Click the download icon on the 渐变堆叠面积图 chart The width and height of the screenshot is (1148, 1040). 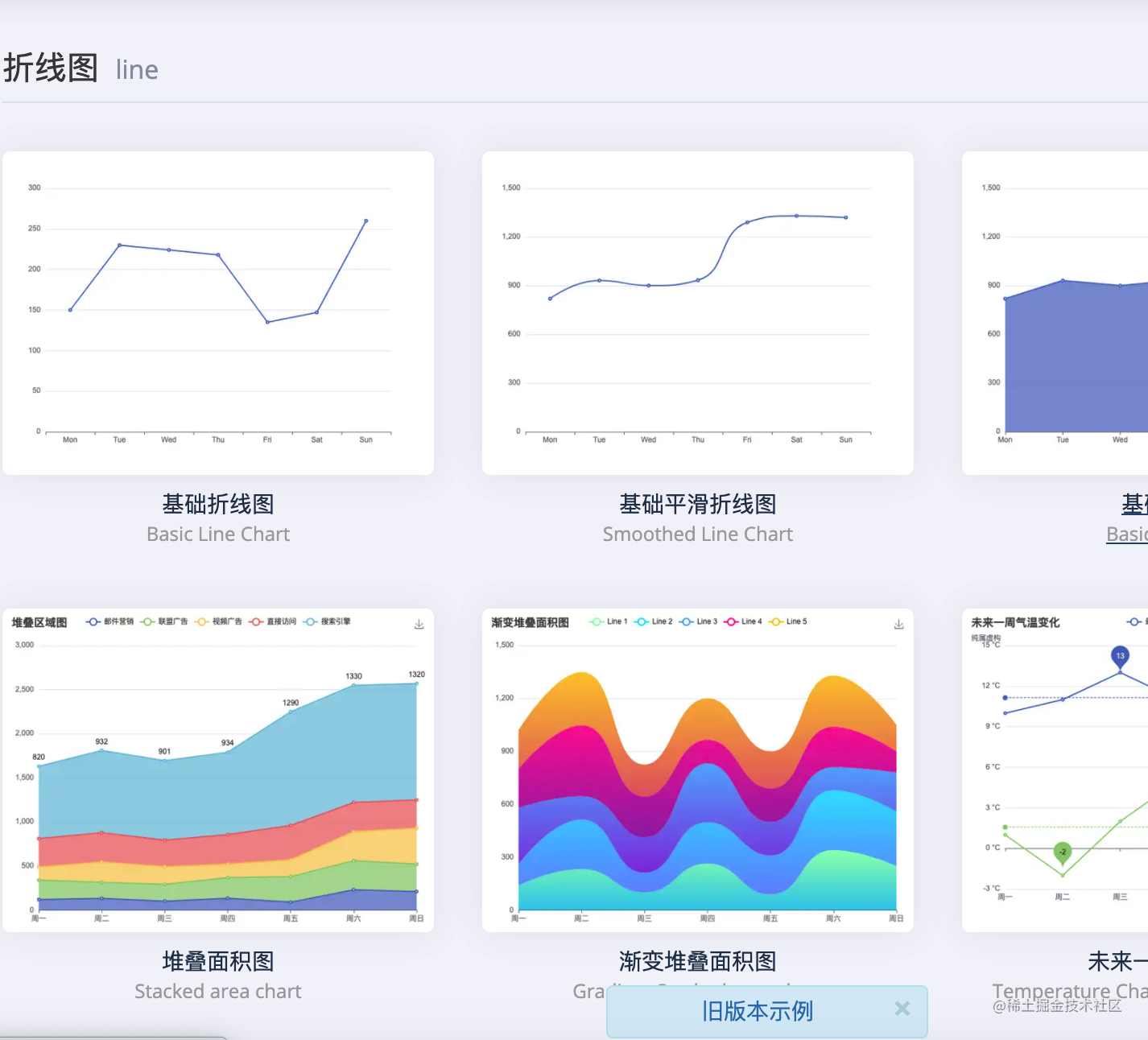tap(898, 625)
